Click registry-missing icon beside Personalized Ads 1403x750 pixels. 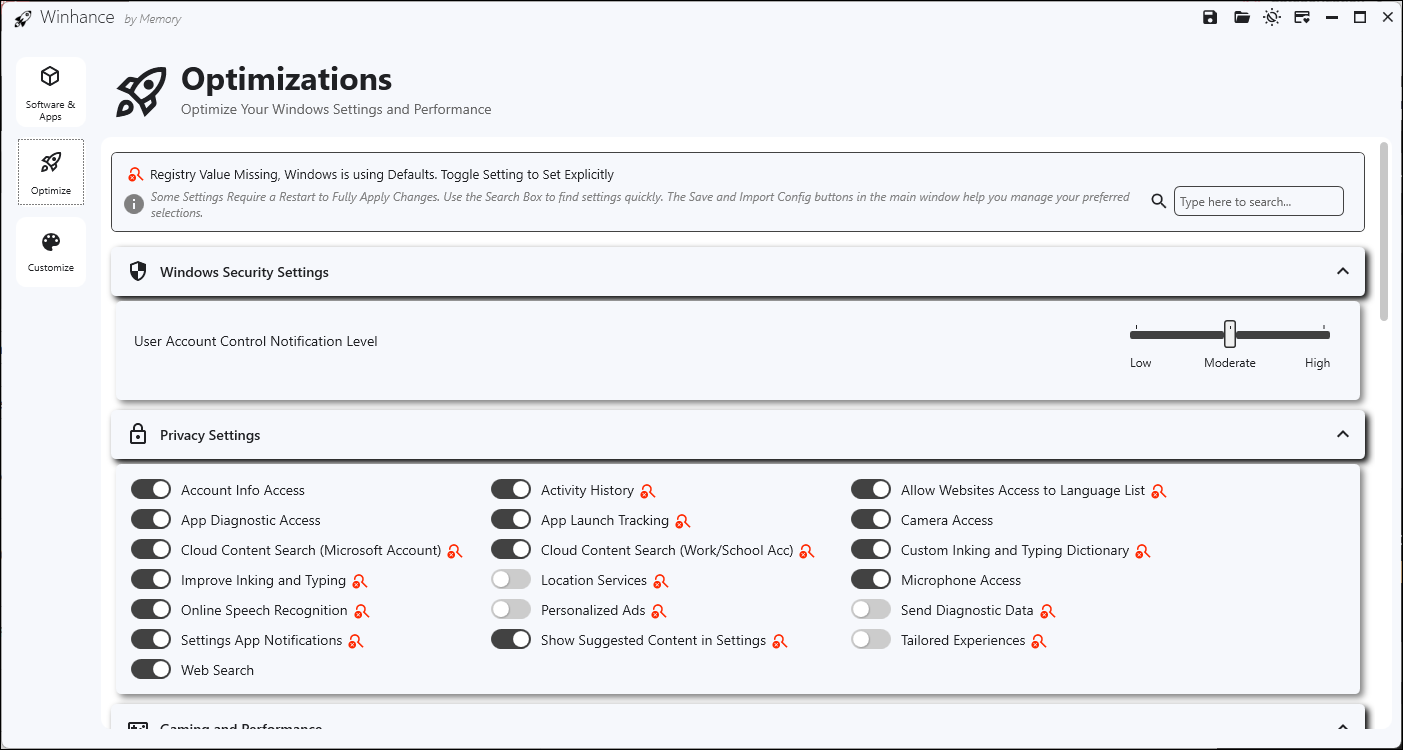coord(658,611)
